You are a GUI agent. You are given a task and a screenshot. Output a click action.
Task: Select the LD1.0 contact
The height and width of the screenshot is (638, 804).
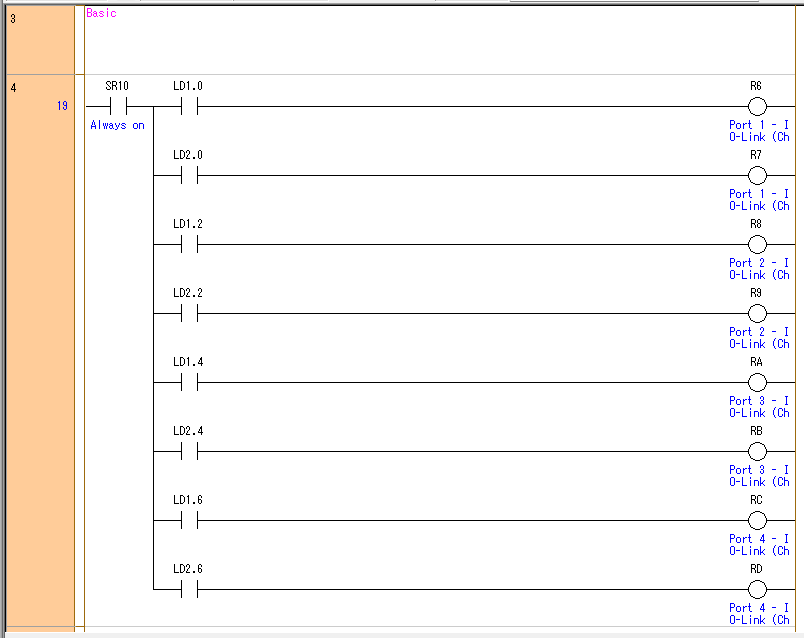point(189,107)
